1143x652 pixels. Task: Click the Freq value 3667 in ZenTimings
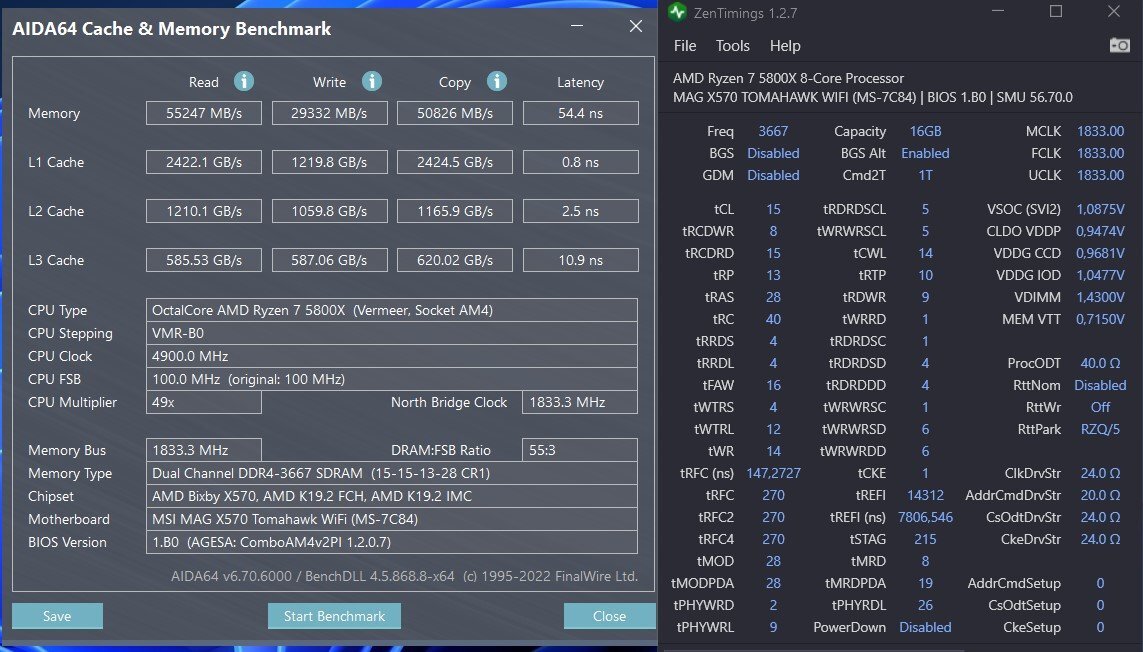pos(773,131)
